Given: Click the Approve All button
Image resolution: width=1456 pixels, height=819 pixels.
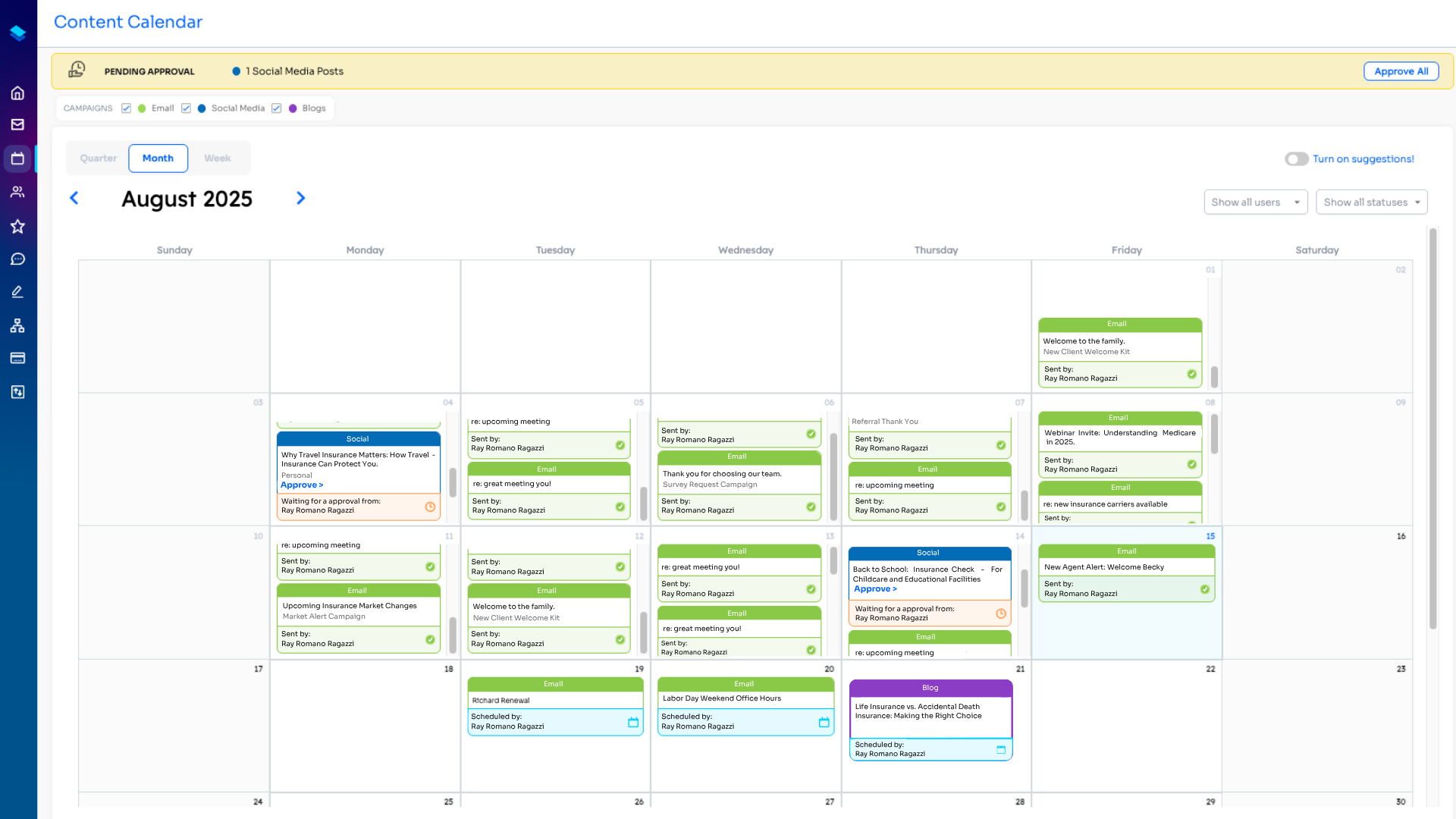Looking at the screenshot, I should pos(1401,71).
